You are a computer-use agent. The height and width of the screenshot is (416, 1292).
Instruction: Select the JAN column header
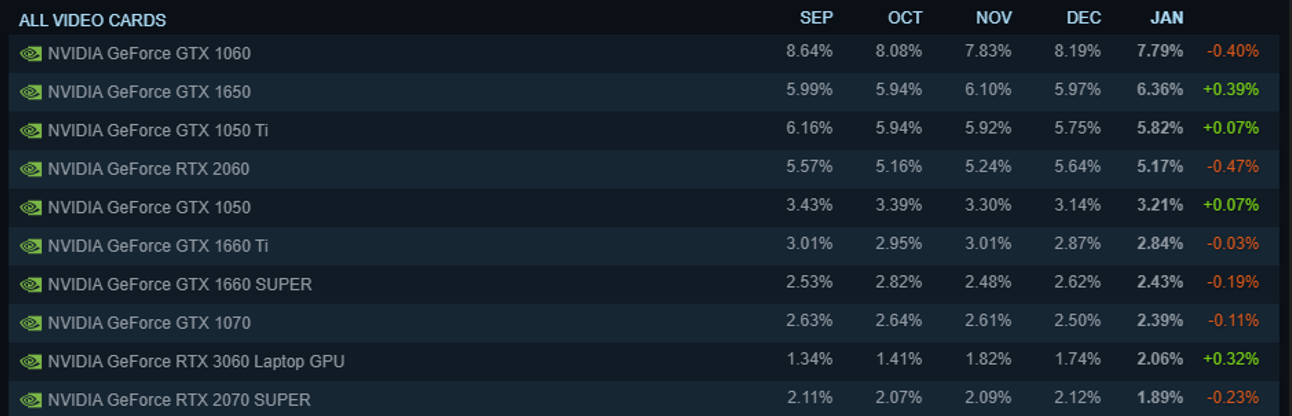[x=1166, y=18]
